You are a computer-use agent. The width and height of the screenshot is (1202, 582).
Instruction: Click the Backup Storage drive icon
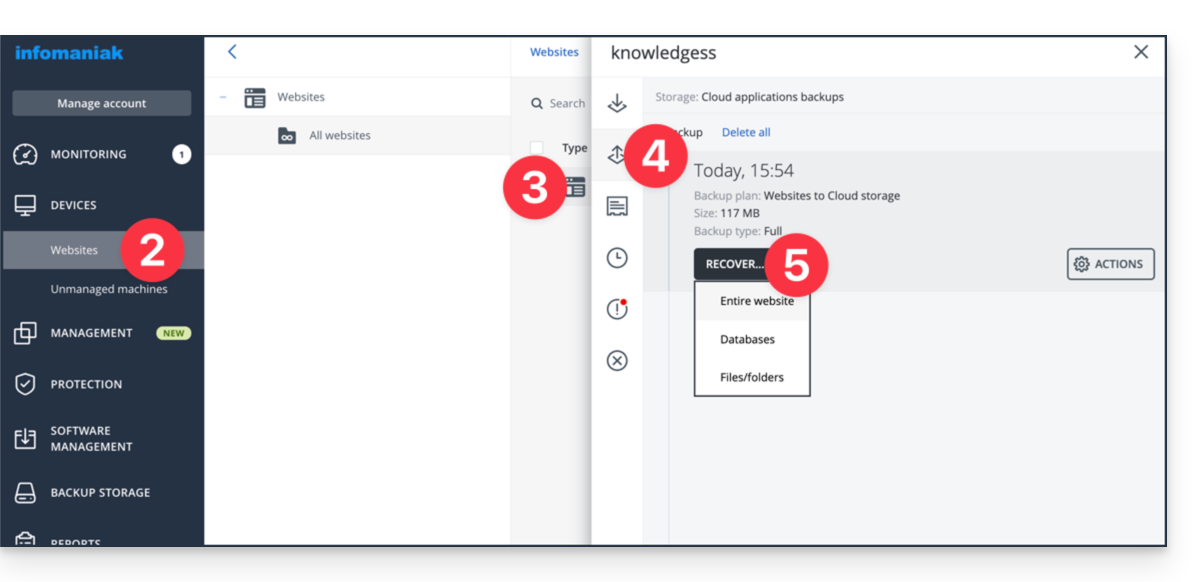point(25,492)
